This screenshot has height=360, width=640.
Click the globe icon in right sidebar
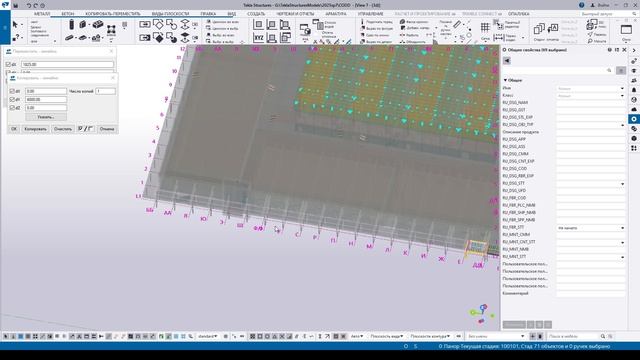click(x=634, y=100)
